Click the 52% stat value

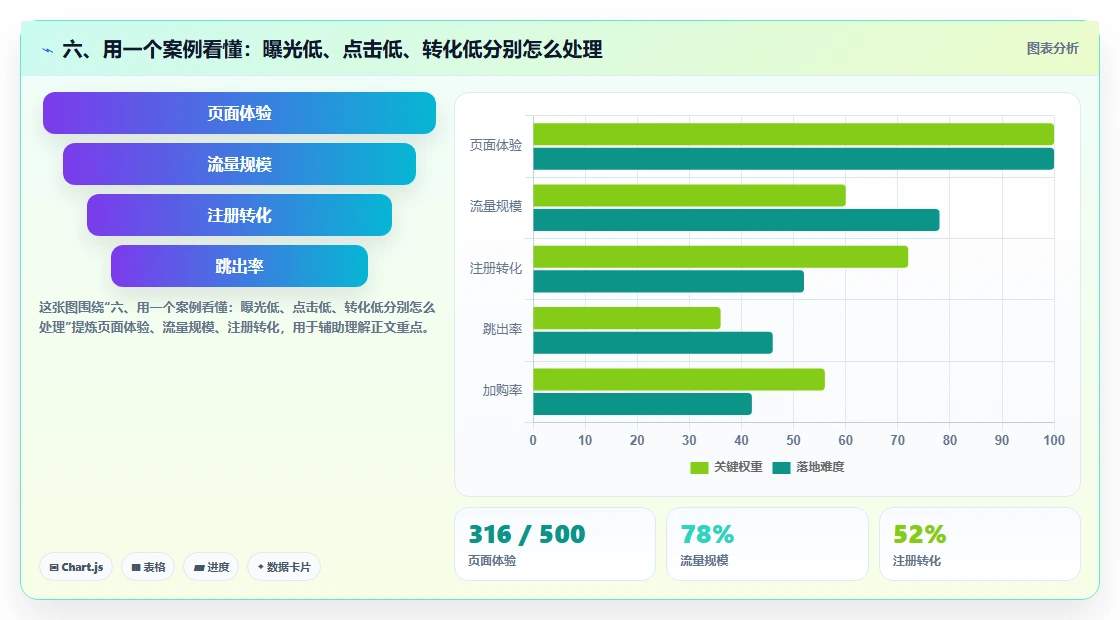pyautogui.click(x=919, y=534)
